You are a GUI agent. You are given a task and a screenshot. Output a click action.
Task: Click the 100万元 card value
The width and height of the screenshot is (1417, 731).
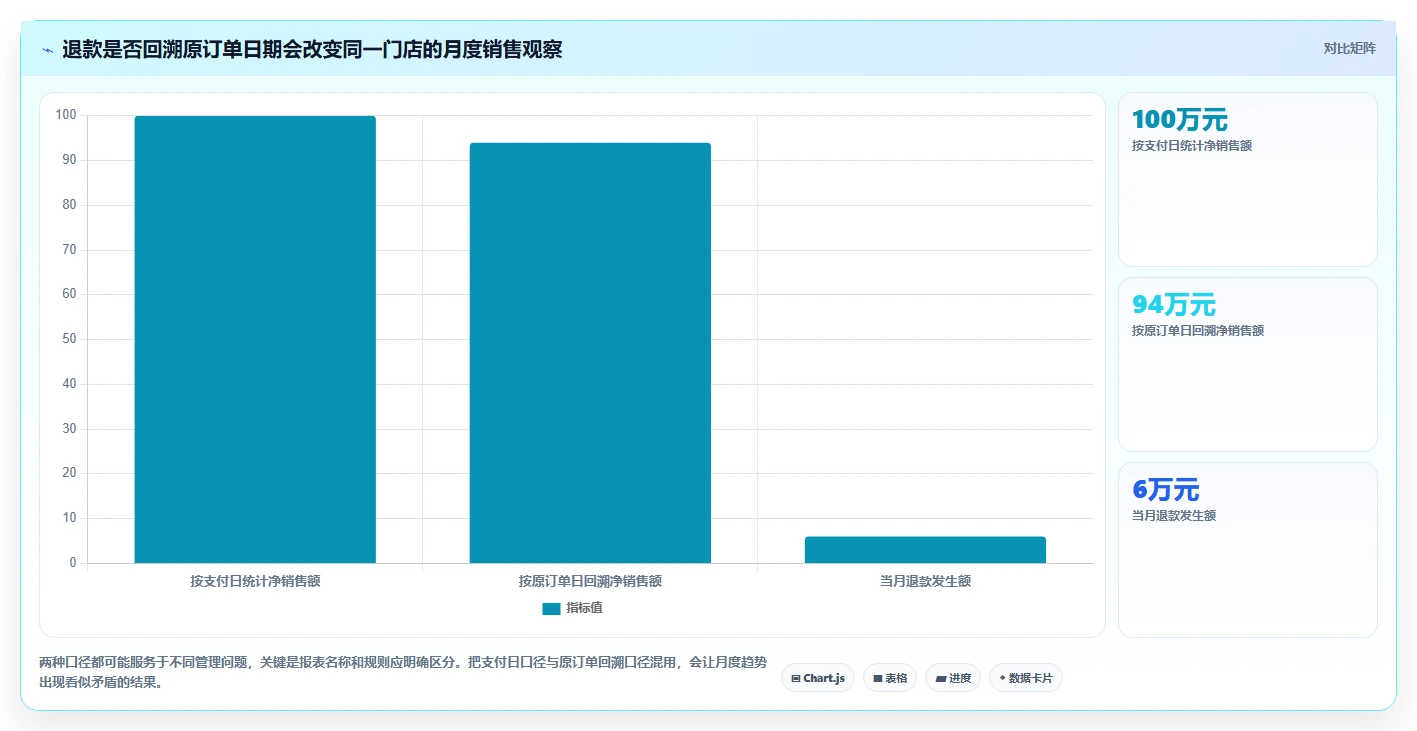pos(1180,120)
